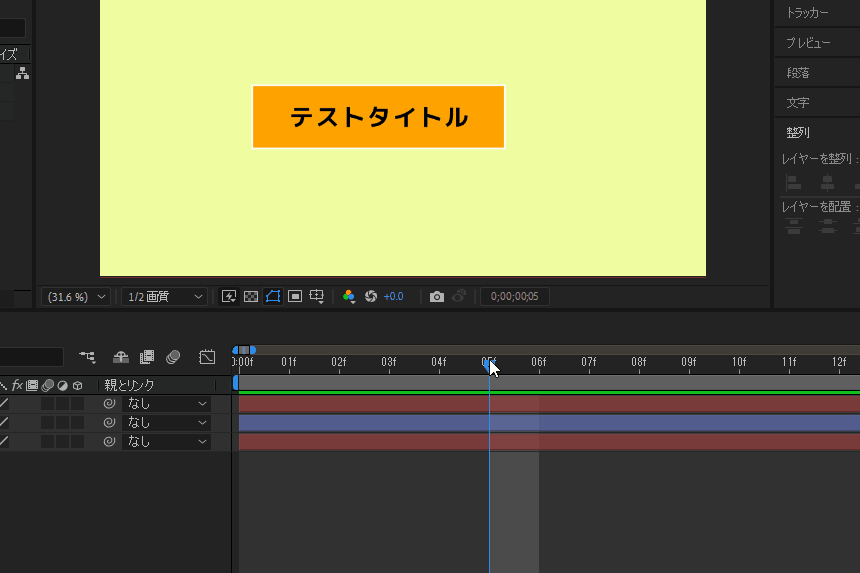Viewport: 860px width, 573px height.
Task: Open the show channel color menu
Action: click(349, 297)
